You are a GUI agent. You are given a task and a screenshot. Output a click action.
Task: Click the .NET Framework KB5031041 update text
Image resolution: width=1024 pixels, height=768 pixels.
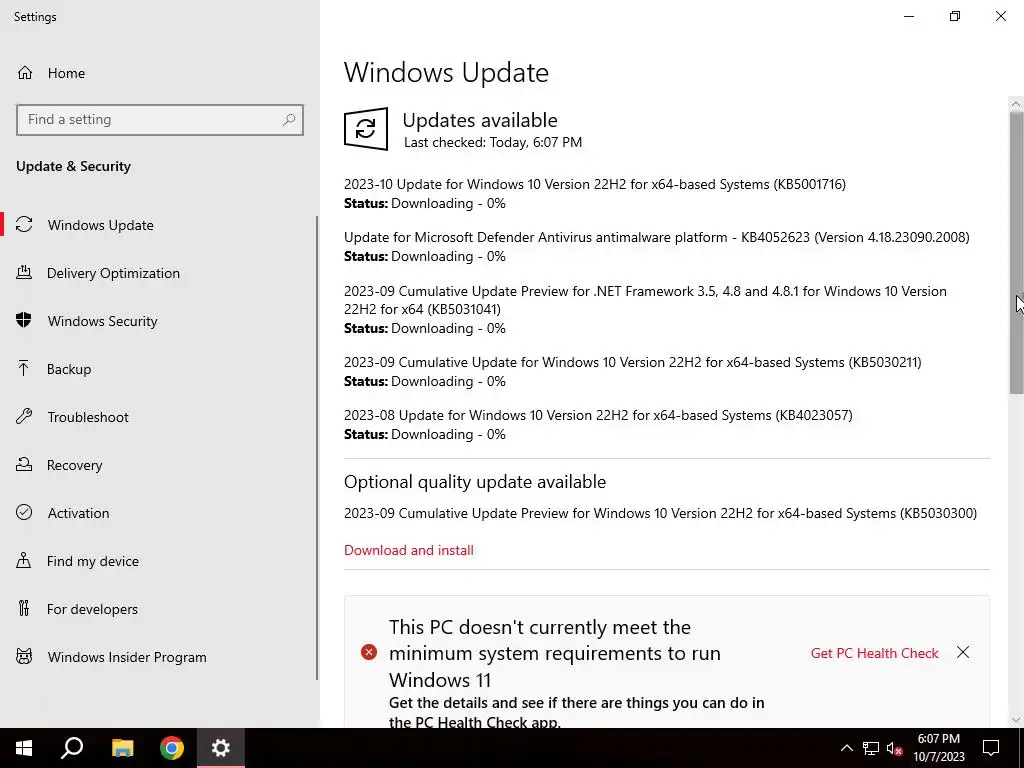[x=645, y=300]
